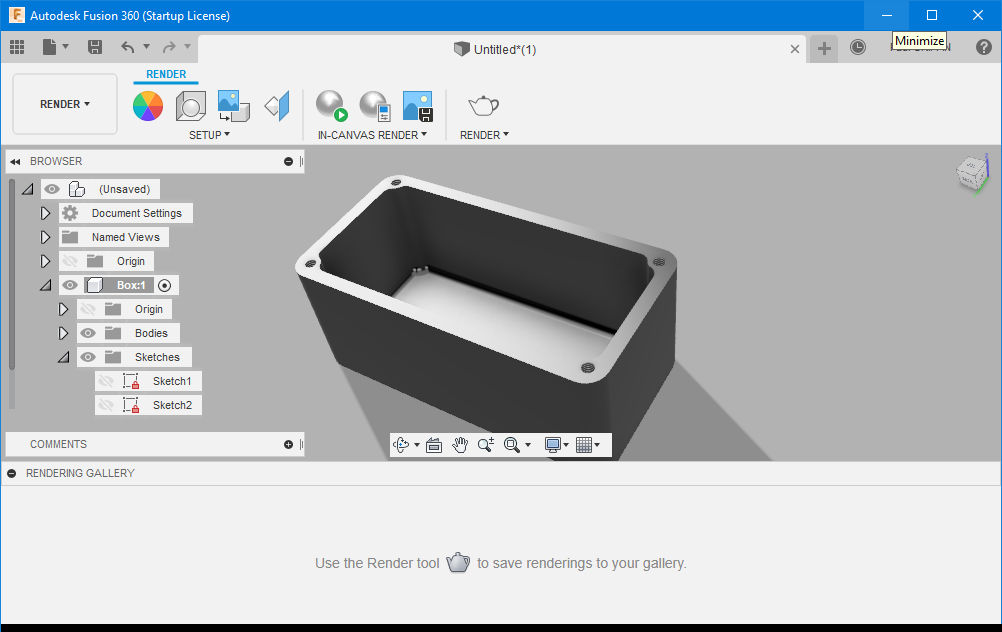Undo the last action
This screenshot has width=1002, height=632.
(128, 47)
